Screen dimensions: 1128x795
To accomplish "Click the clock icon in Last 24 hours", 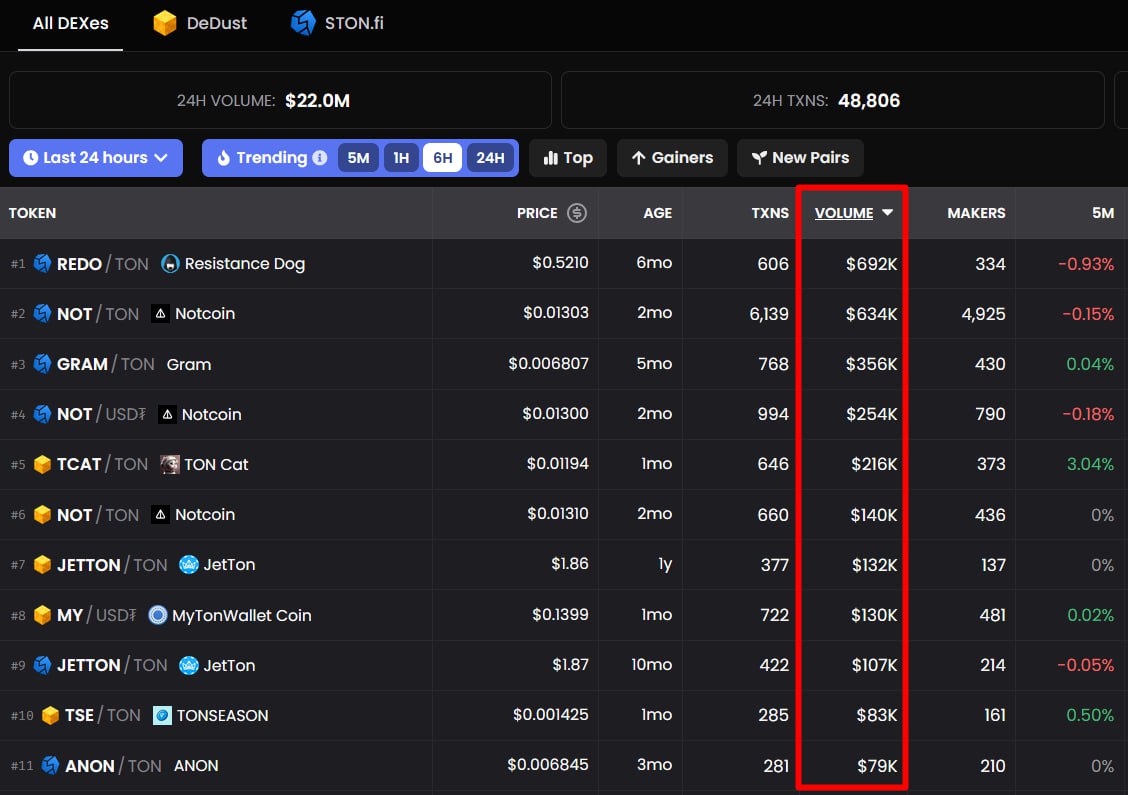I will (x=30, y=158).
